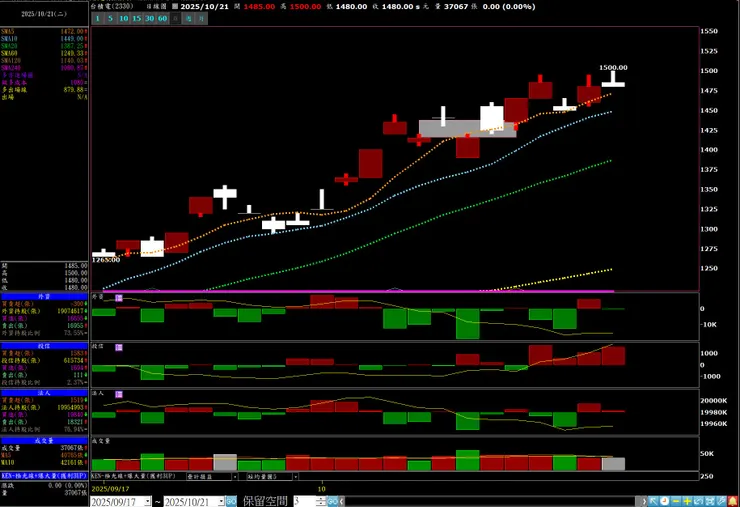Click the clock icon in bottom toolbar
Viewport: 740px width, 507px height.
coord(664,501)
